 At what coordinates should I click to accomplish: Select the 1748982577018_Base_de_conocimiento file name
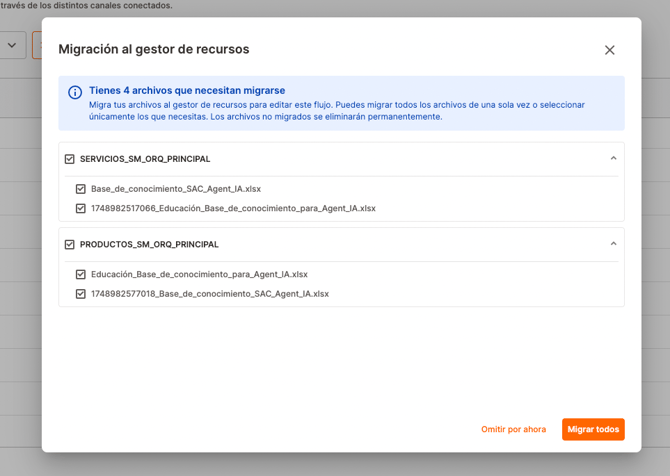click(209, 294)
